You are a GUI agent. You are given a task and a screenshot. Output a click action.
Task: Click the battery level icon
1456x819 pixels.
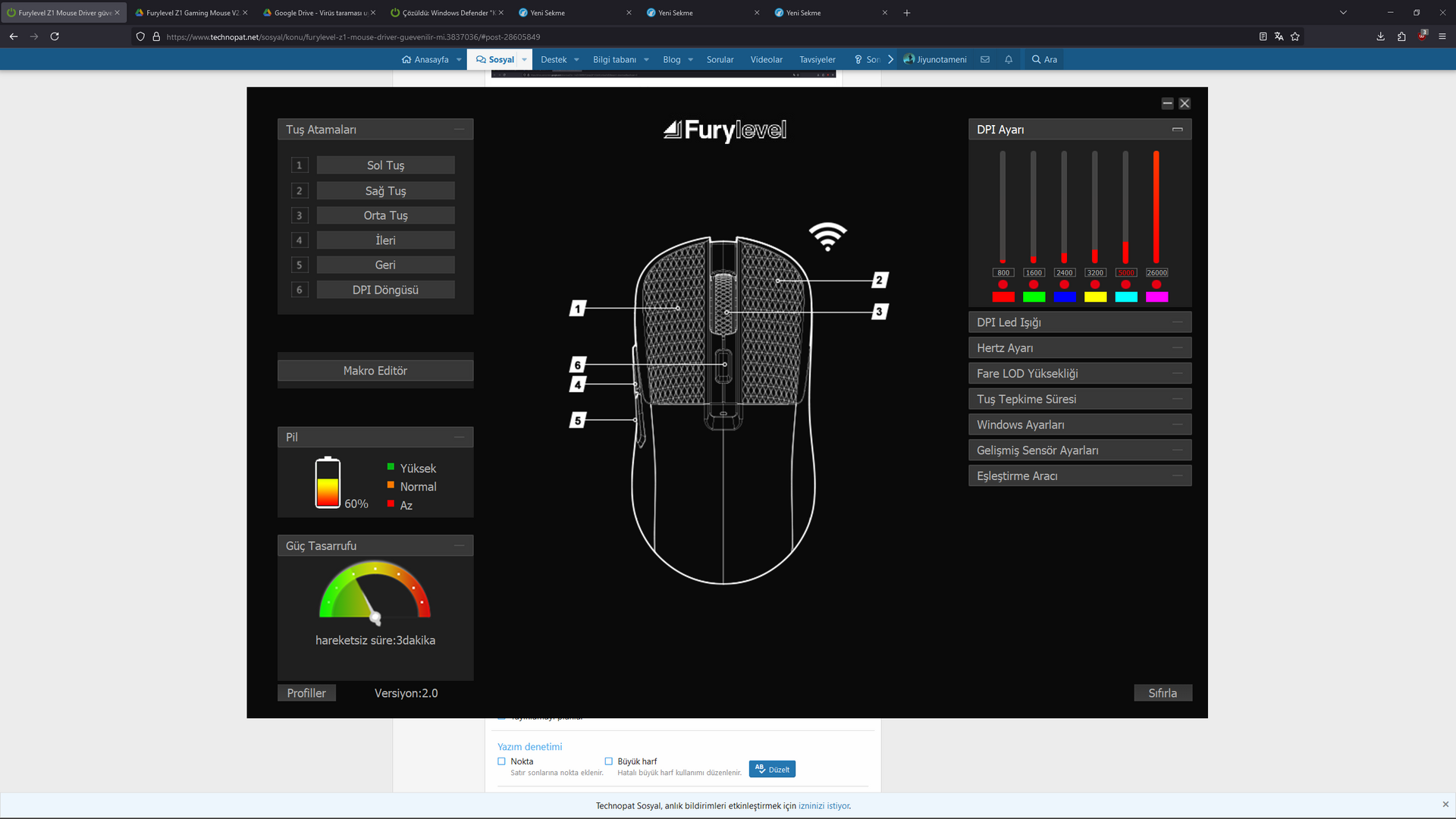pyautogui.click(x=328, y=482)
